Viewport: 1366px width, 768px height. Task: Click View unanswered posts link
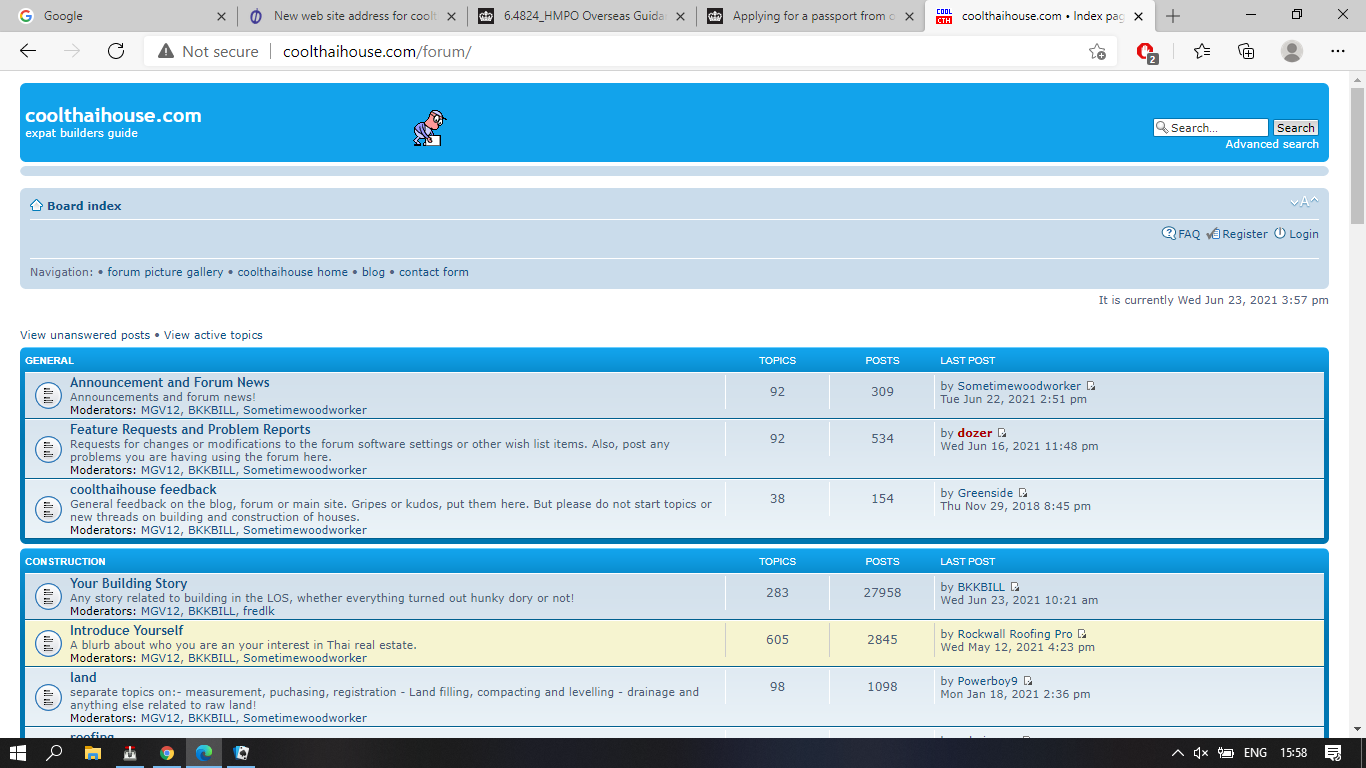(x=85, y=335)
